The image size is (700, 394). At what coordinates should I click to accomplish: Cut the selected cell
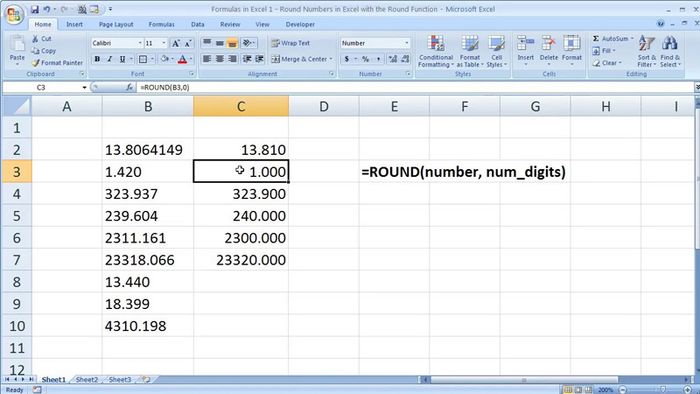click(x=42, y=39)
